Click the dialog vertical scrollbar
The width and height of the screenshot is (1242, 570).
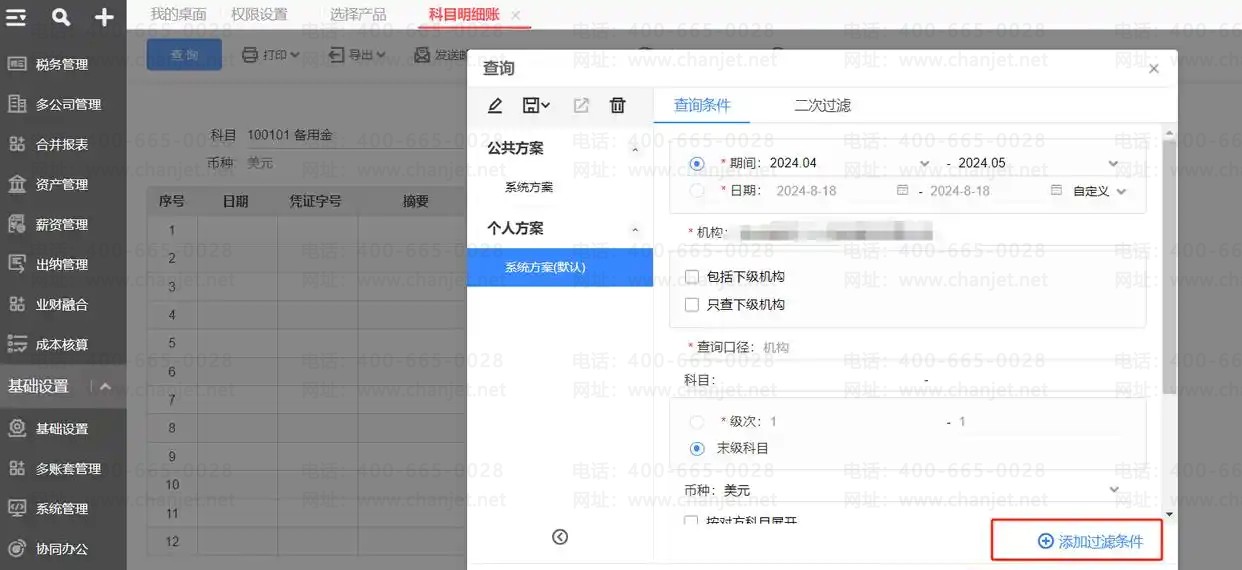[1168, 265]
